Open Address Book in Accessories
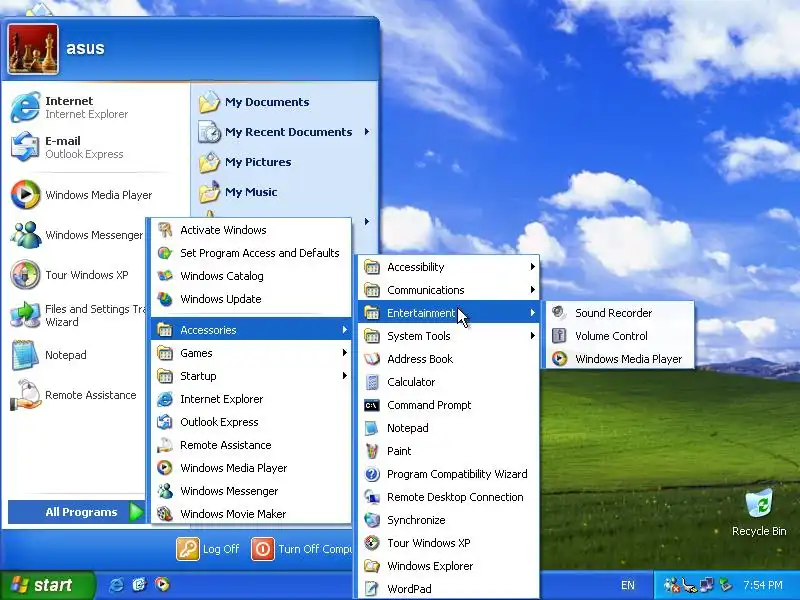 tap(448, 359)
